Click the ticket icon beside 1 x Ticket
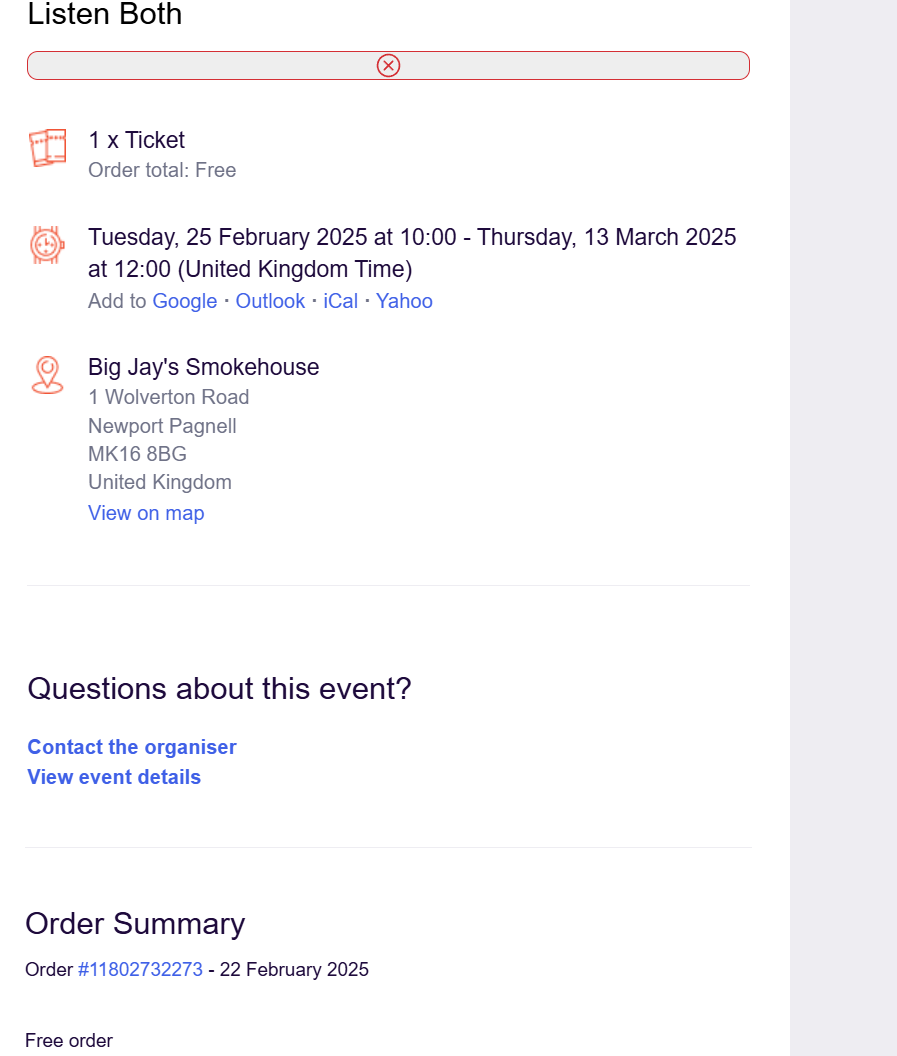897x1056 pixels. tap(48, 147)
